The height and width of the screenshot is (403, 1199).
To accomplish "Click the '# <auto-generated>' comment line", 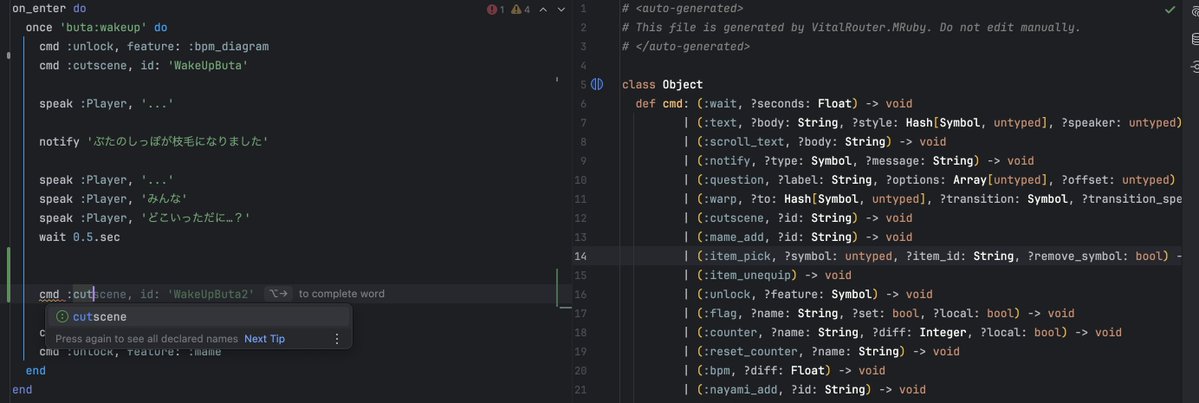I will coord(682,8).
